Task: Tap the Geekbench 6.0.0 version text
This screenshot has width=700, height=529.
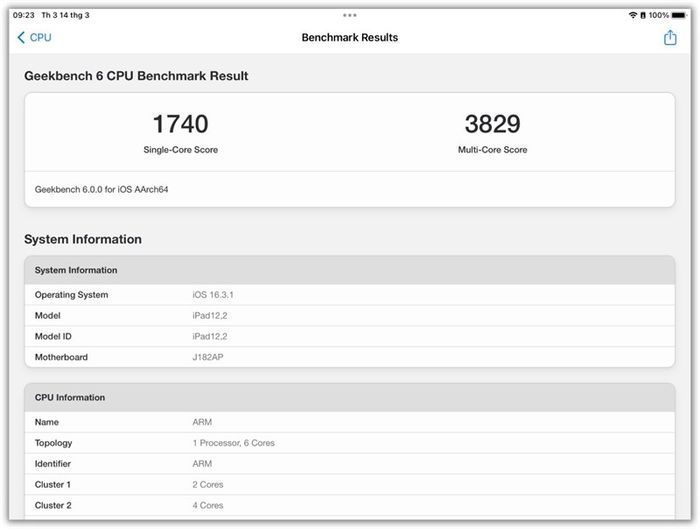Action: (101, 189)
